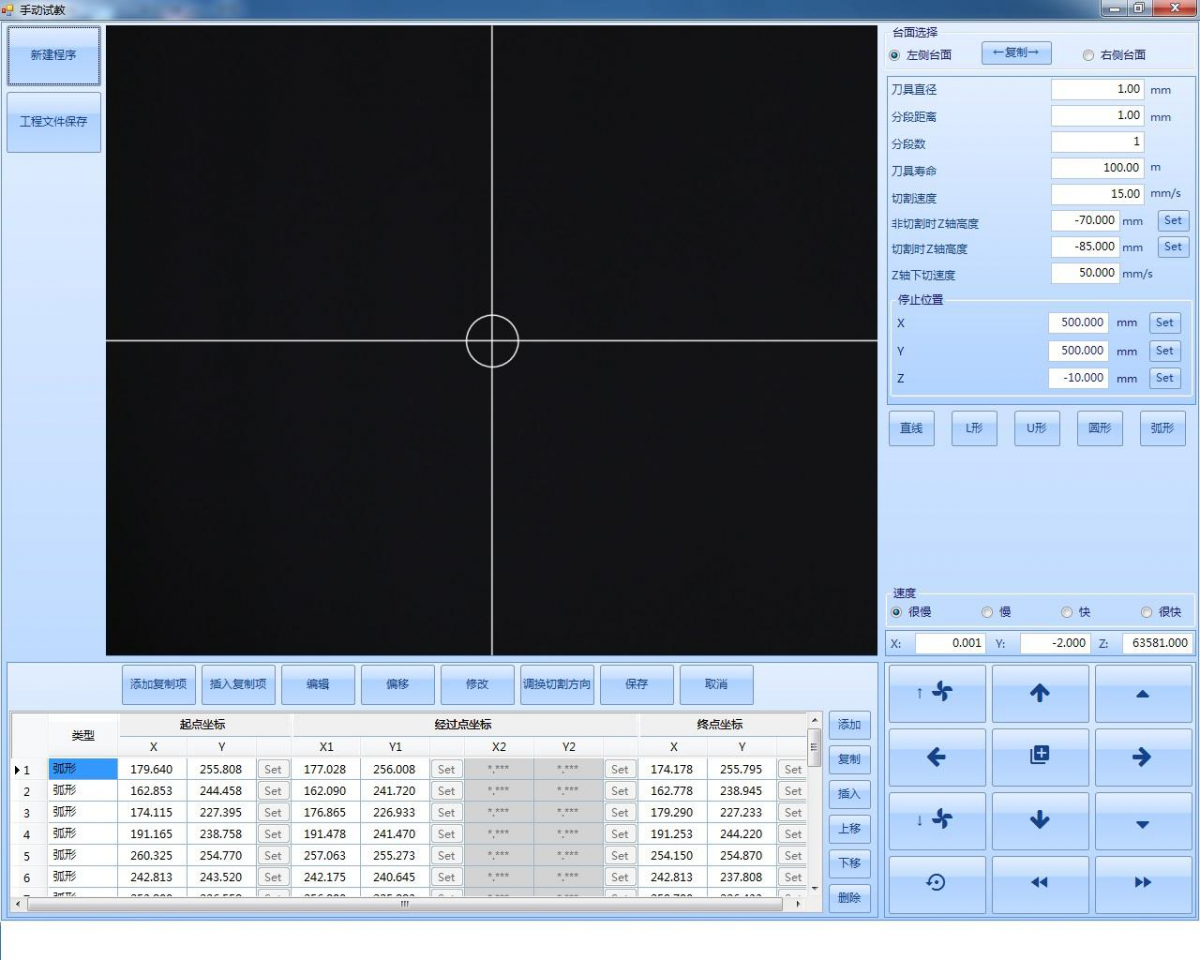The width and height of the screenshot is (1200, 960).
Task: Click the 切割速度 input field
Action: coord(1098,194)
